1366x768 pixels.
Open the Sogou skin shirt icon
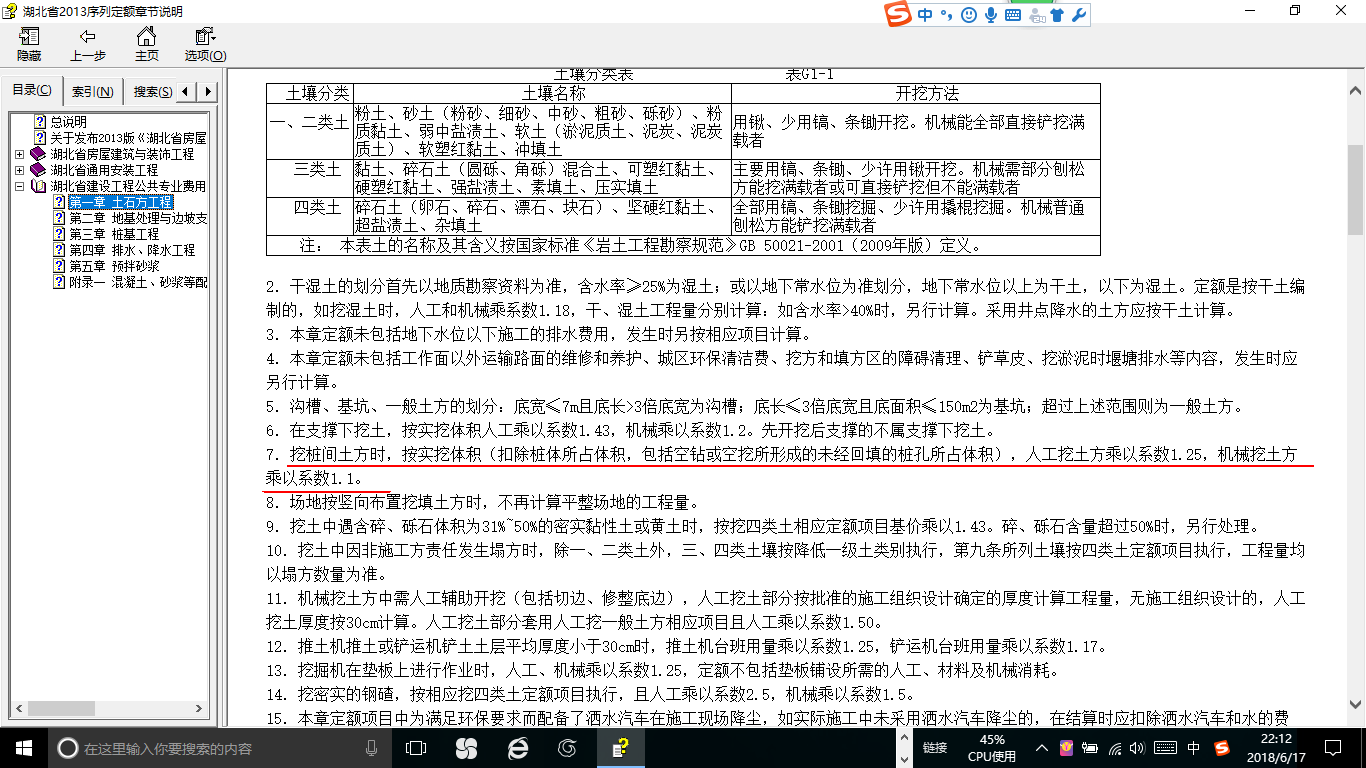1057,15
